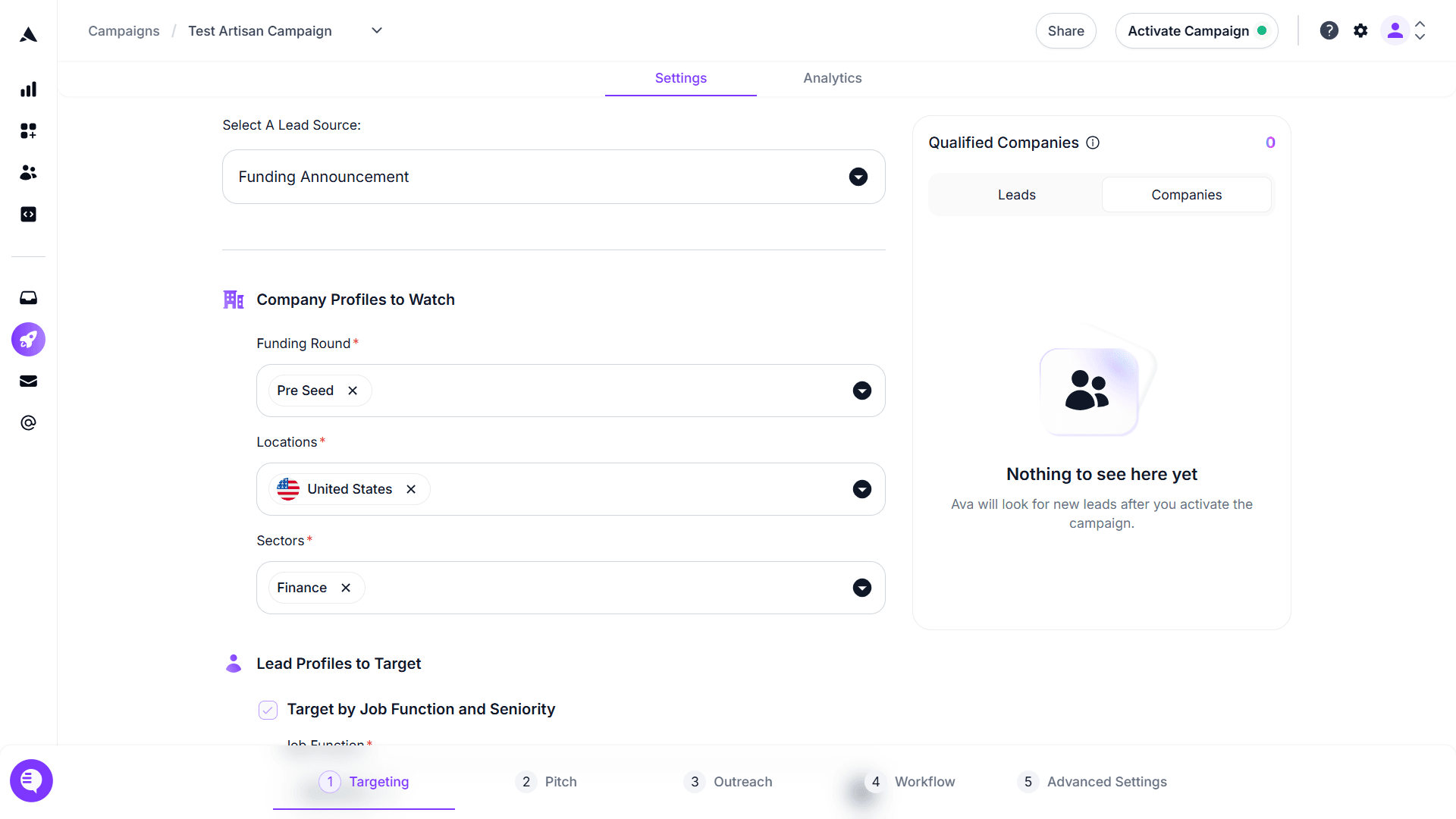Open the help question mark icon
The height and width of the screenshot is (819, 1456).
coord(1329,31)
